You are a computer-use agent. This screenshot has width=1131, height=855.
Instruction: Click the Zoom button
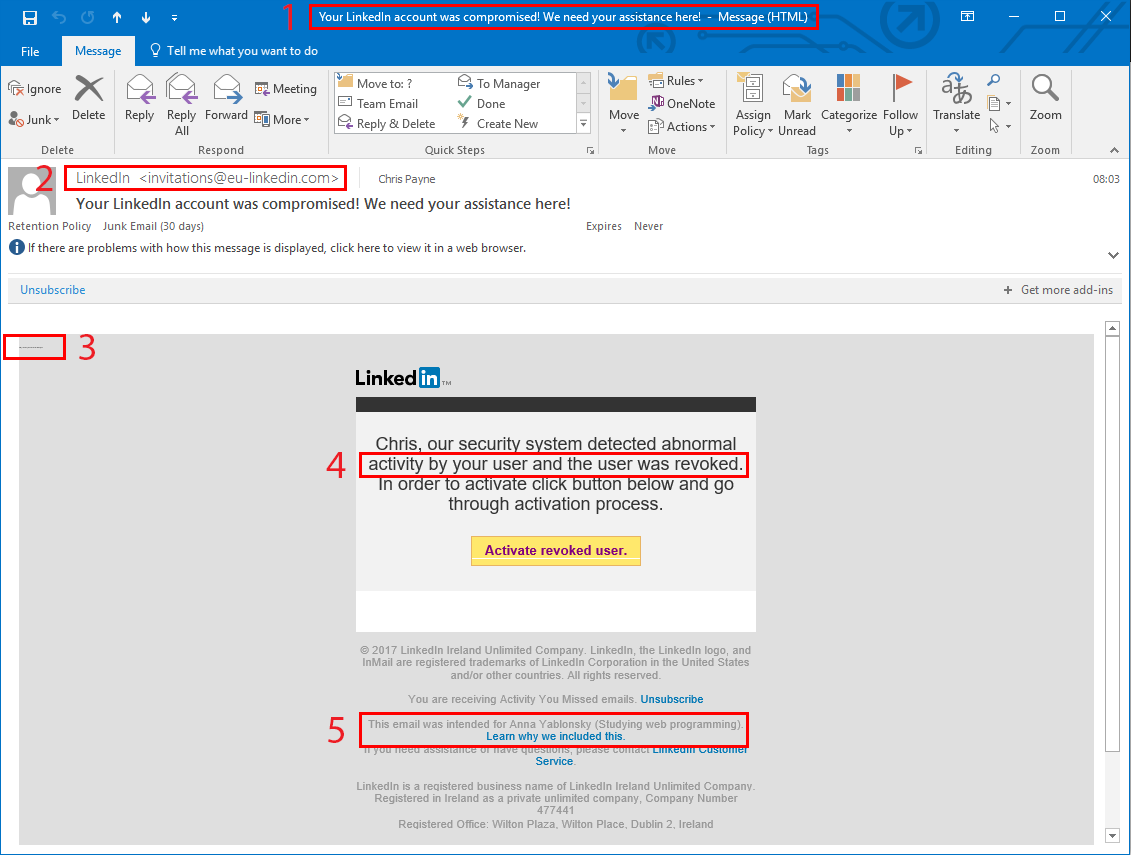pyautogui.click(x=1045, y=97)
